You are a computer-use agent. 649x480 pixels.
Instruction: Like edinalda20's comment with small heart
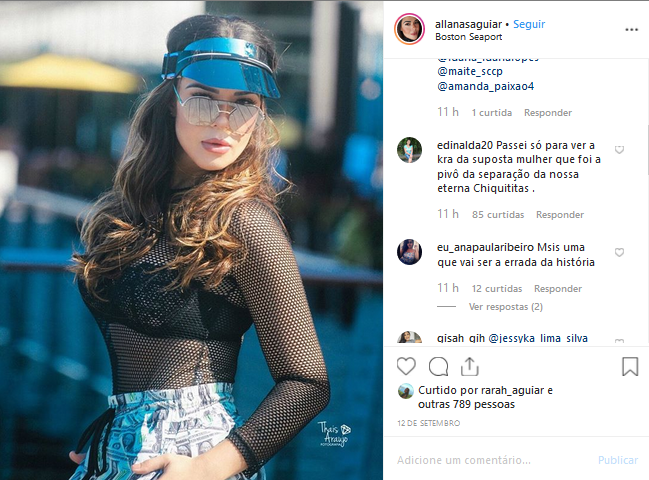pos(619,150)
